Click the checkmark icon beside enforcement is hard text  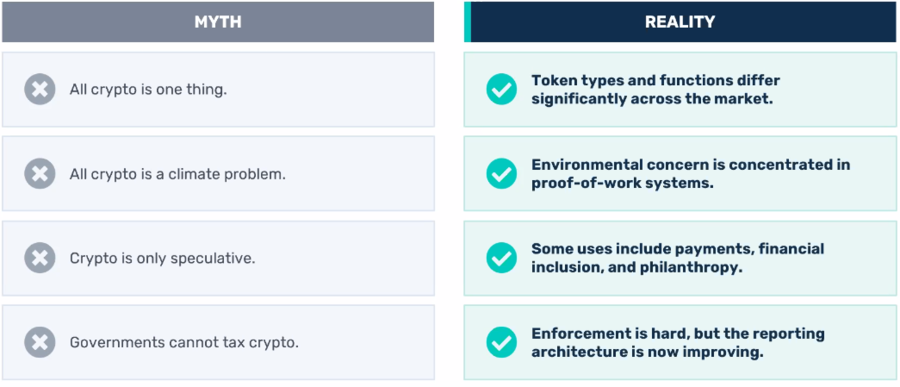502,342
